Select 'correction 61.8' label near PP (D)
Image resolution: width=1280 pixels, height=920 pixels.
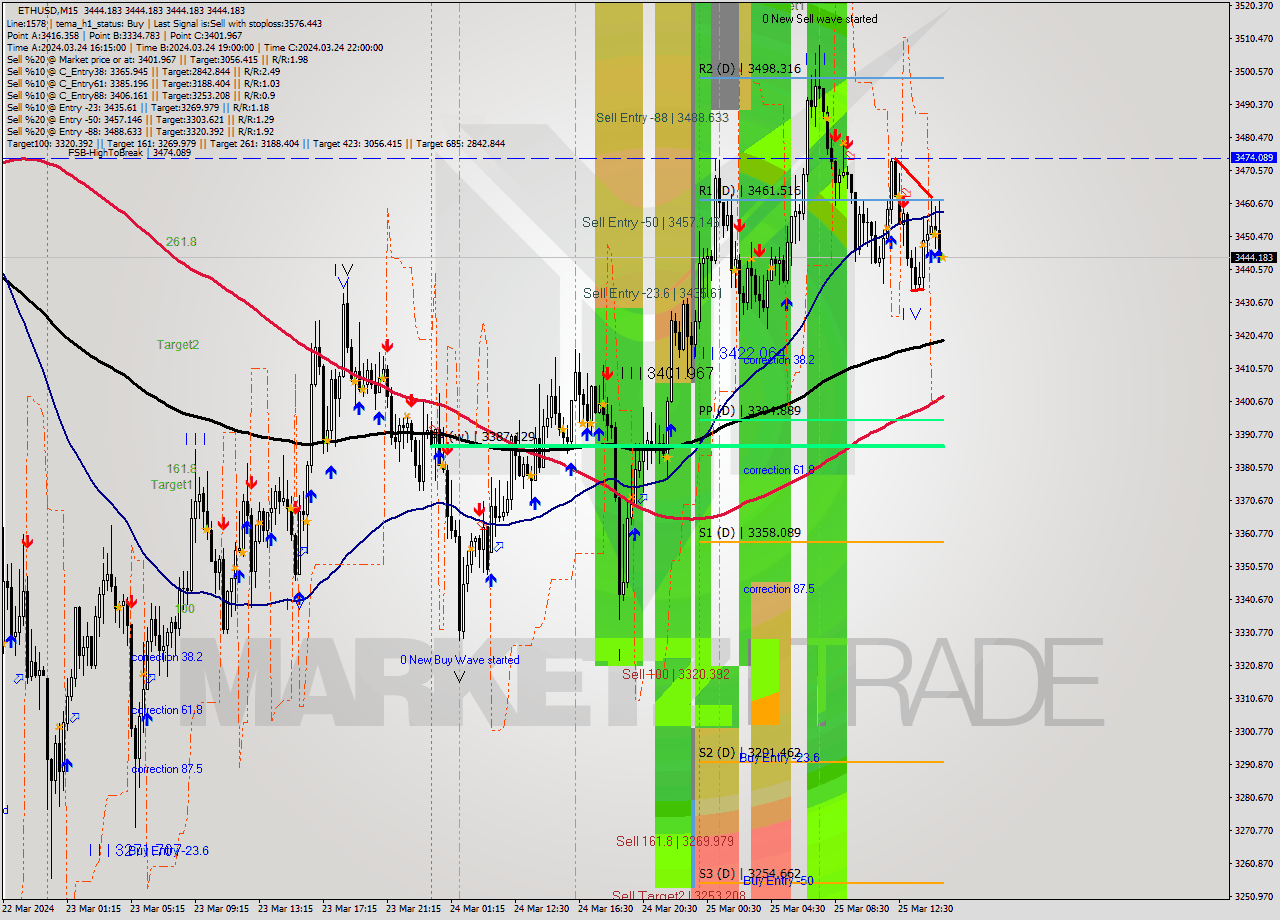click(779, 470)
